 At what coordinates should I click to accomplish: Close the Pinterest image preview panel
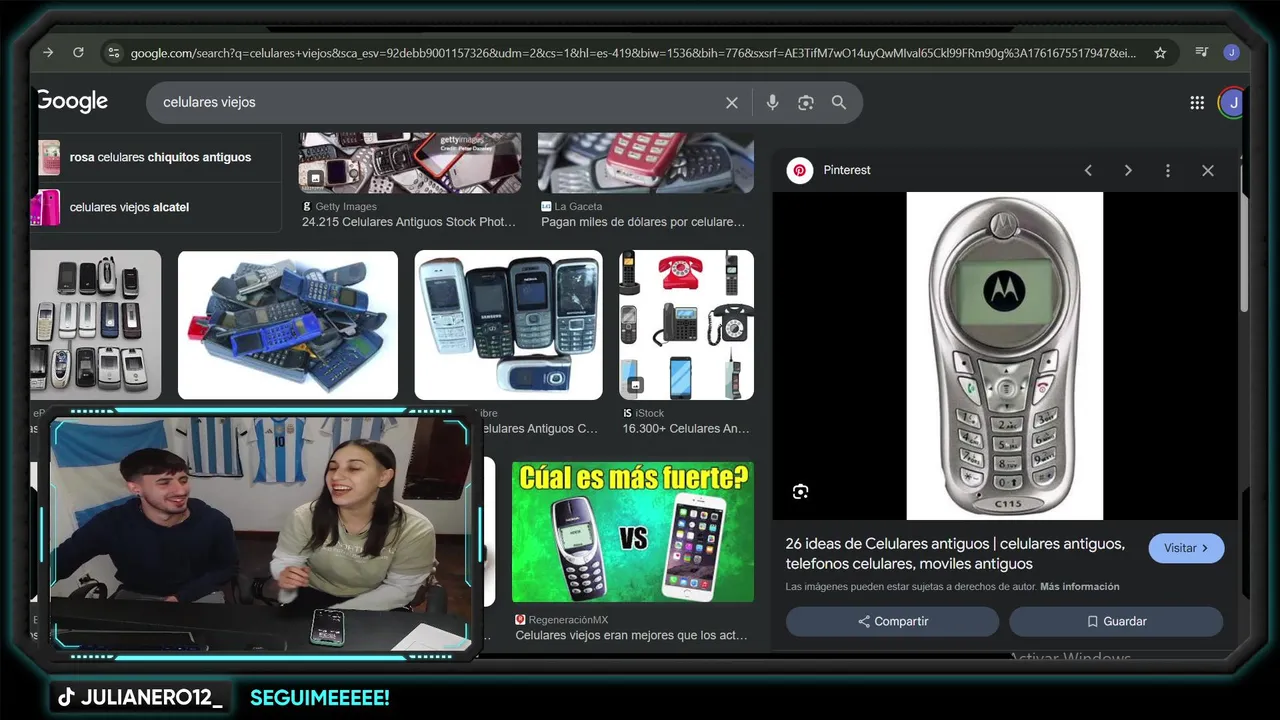[x=1207, y=170]
